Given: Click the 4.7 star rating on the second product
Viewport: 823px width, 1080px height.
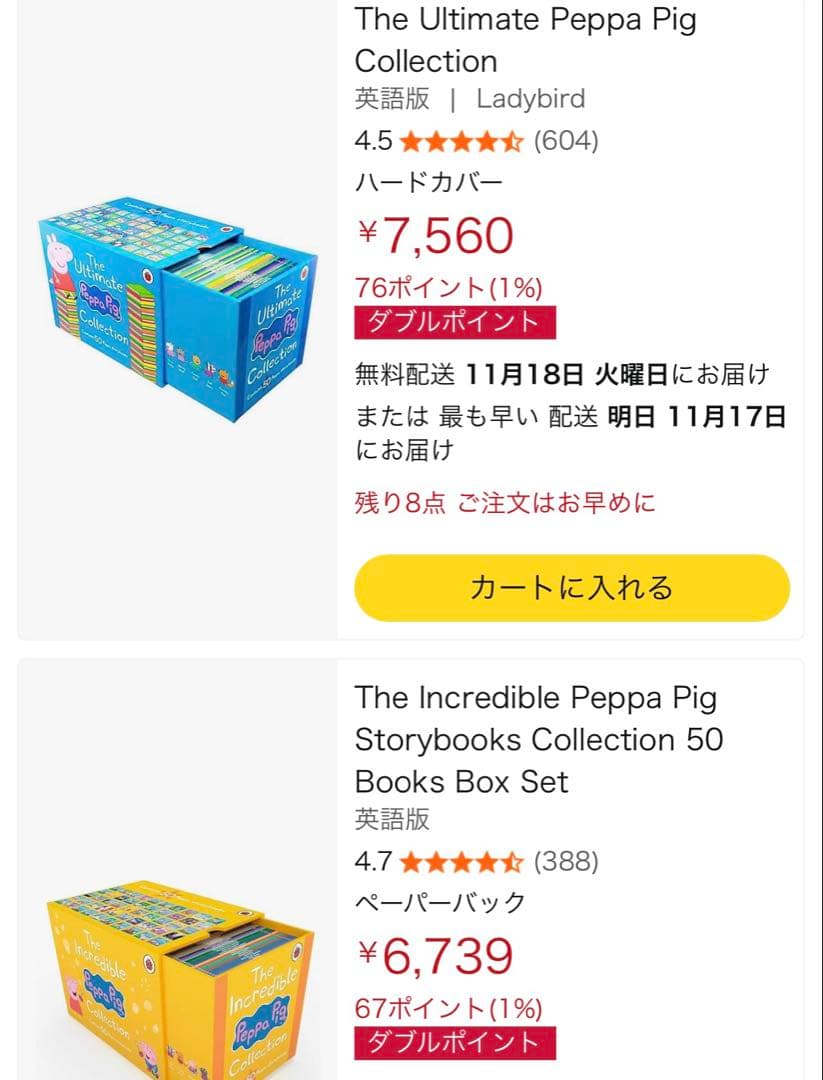Looking at the screenshot, I should pyautogui.click(x=465, y=861).
